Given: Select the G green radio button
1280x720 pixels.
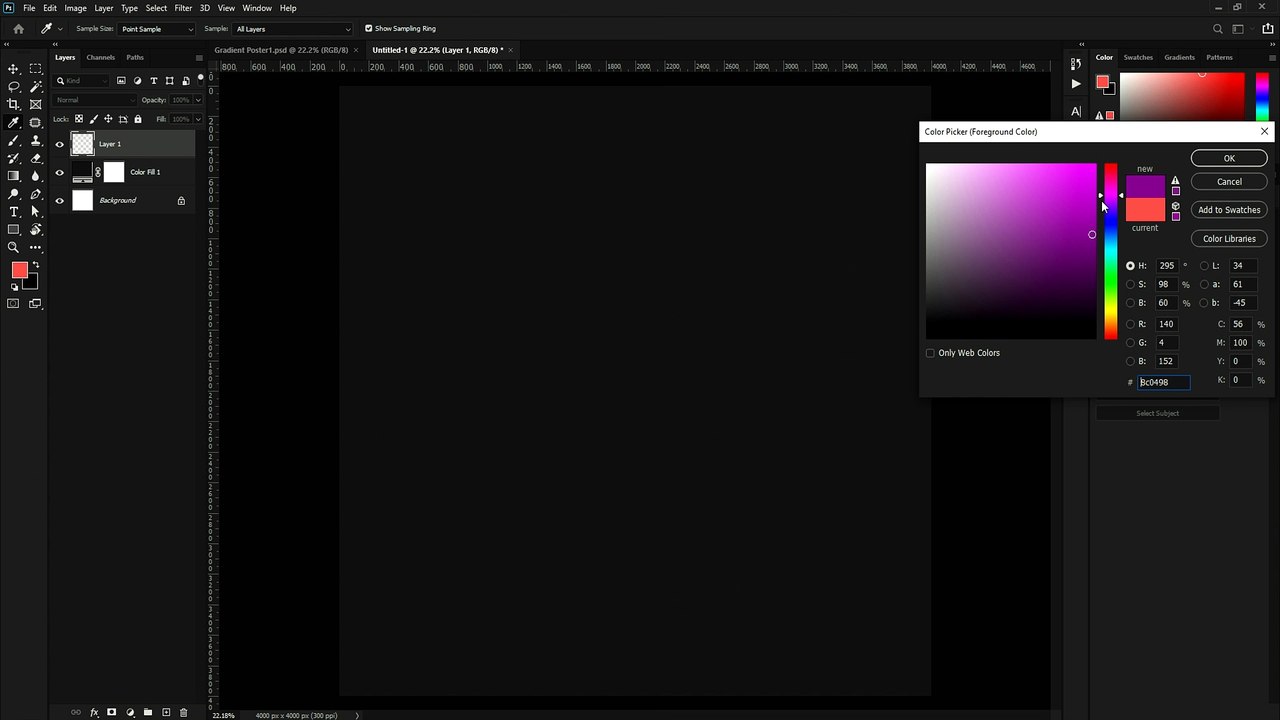Looking at the screenshot, I should point(1130,342).
